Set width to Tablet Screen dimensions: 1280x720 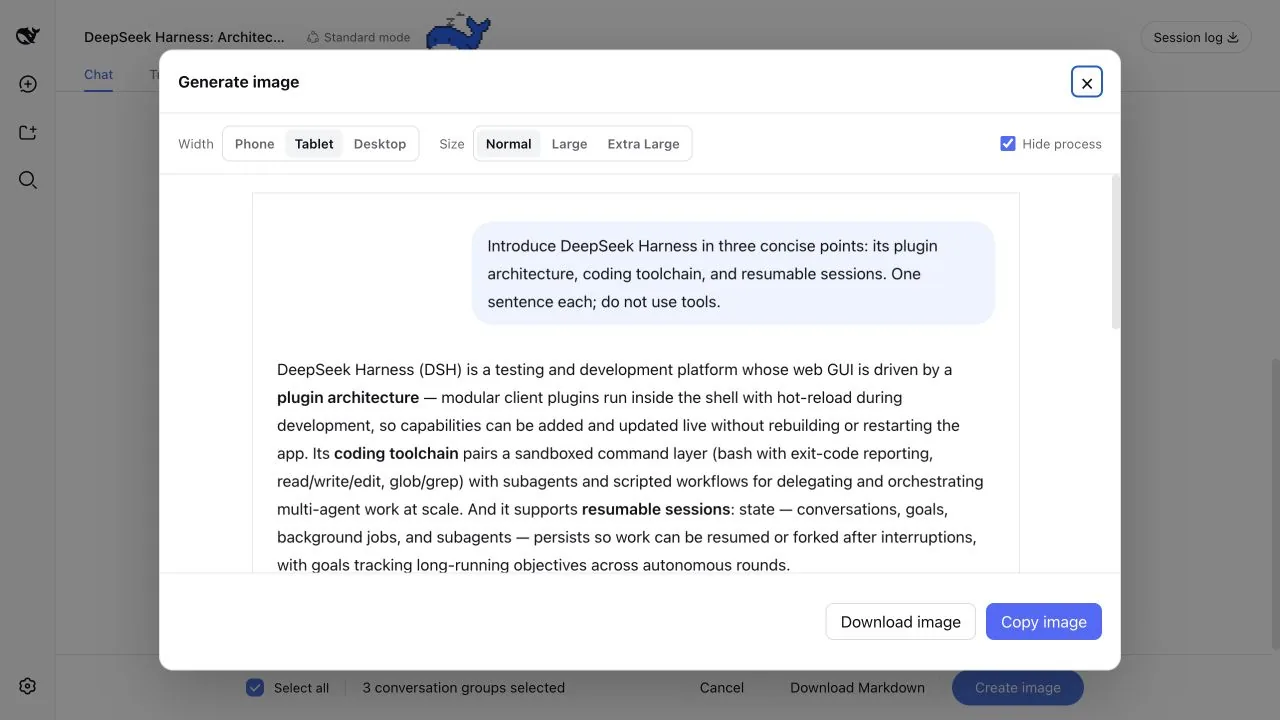point(314,144)
